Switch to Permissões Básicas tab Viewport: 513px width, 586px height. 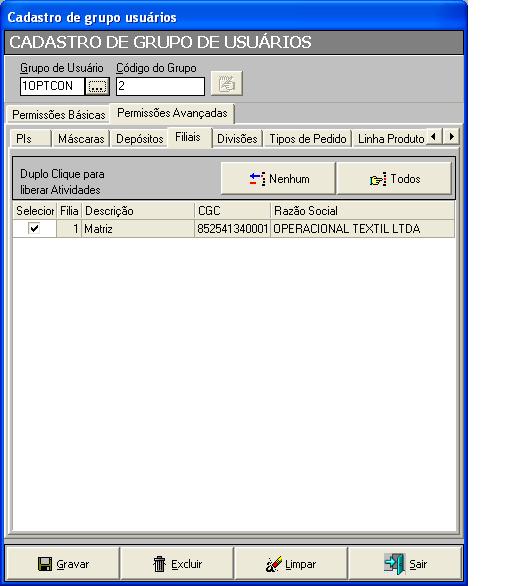point(58,115)
